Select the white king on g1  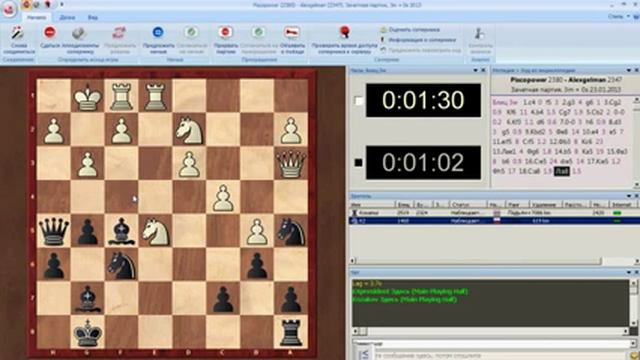87,96
